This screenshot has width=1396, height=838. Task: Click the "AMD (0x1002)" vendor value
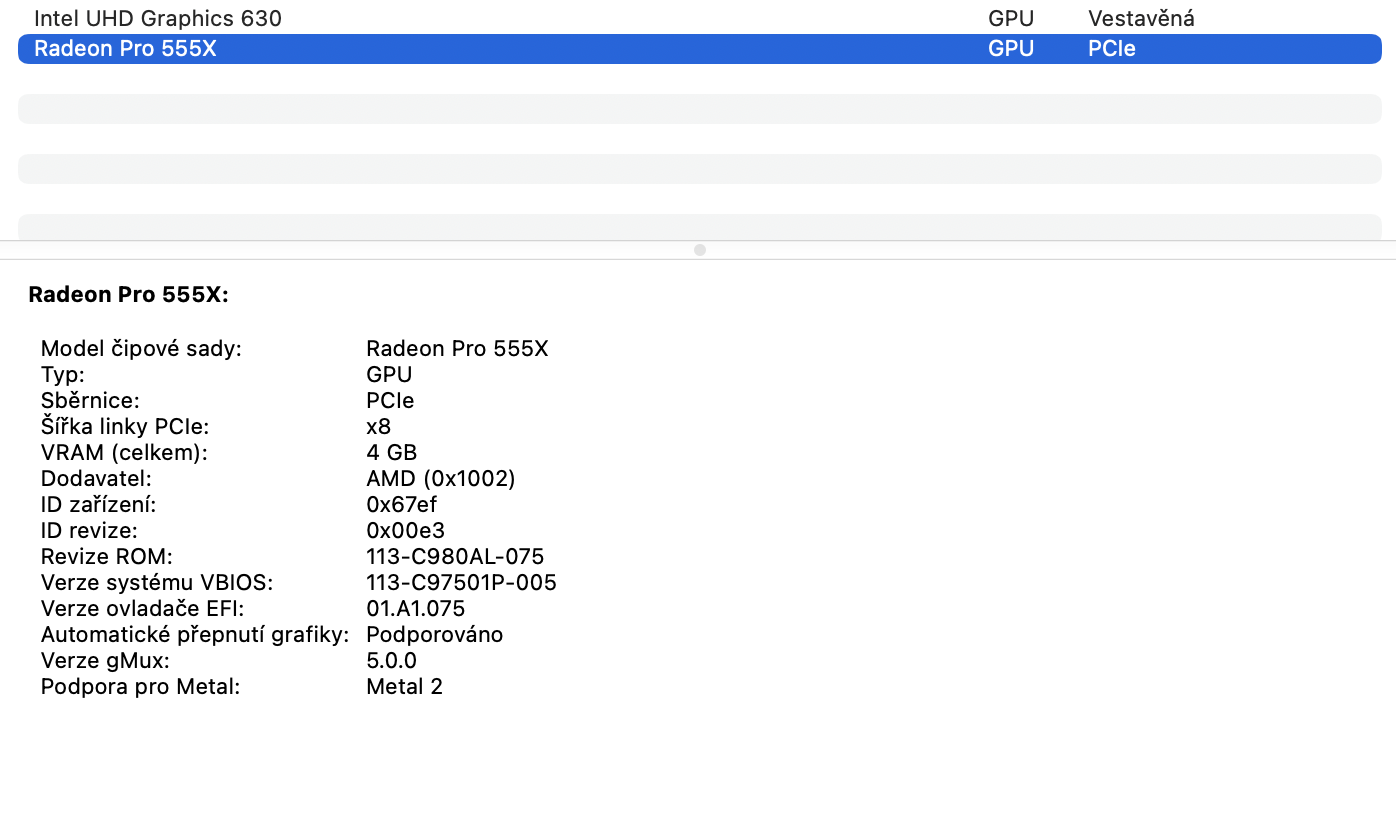(x=441, y=479)
